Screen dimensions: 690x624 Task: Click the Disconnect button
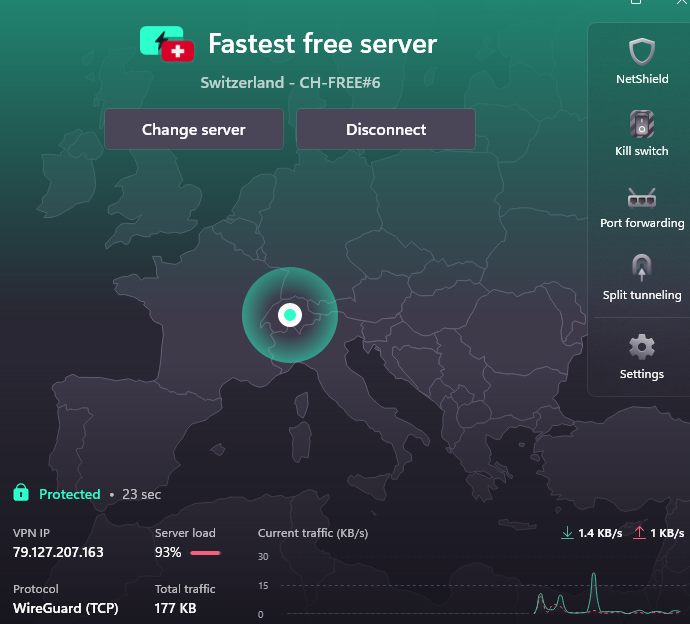click(x=386, y=129)
